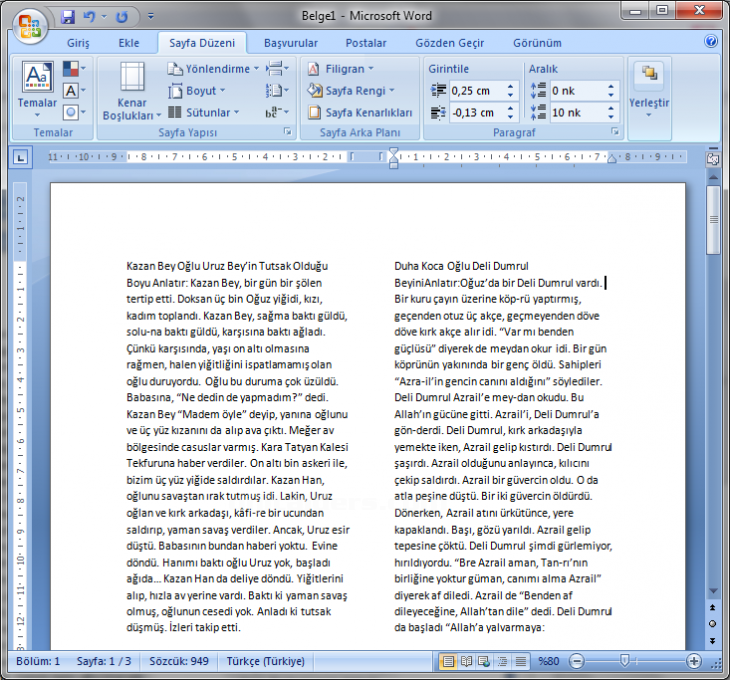Switch to Web Layout view
This screenshot has width=730, height=680.
[484, 661]
